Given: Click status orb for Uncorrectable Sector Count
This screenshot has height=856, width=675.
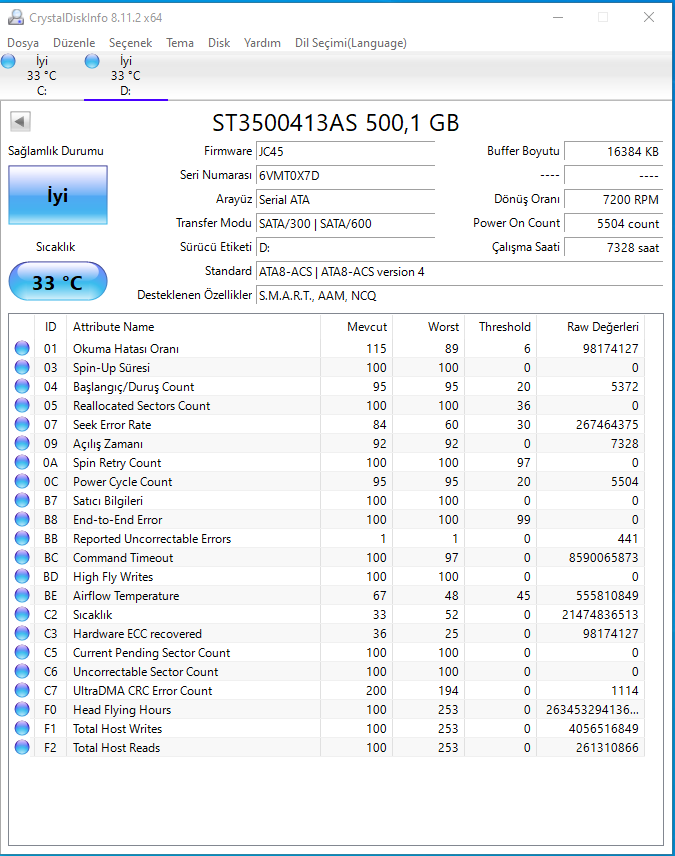Looking at the screenshot, I should tap(22, 671).
